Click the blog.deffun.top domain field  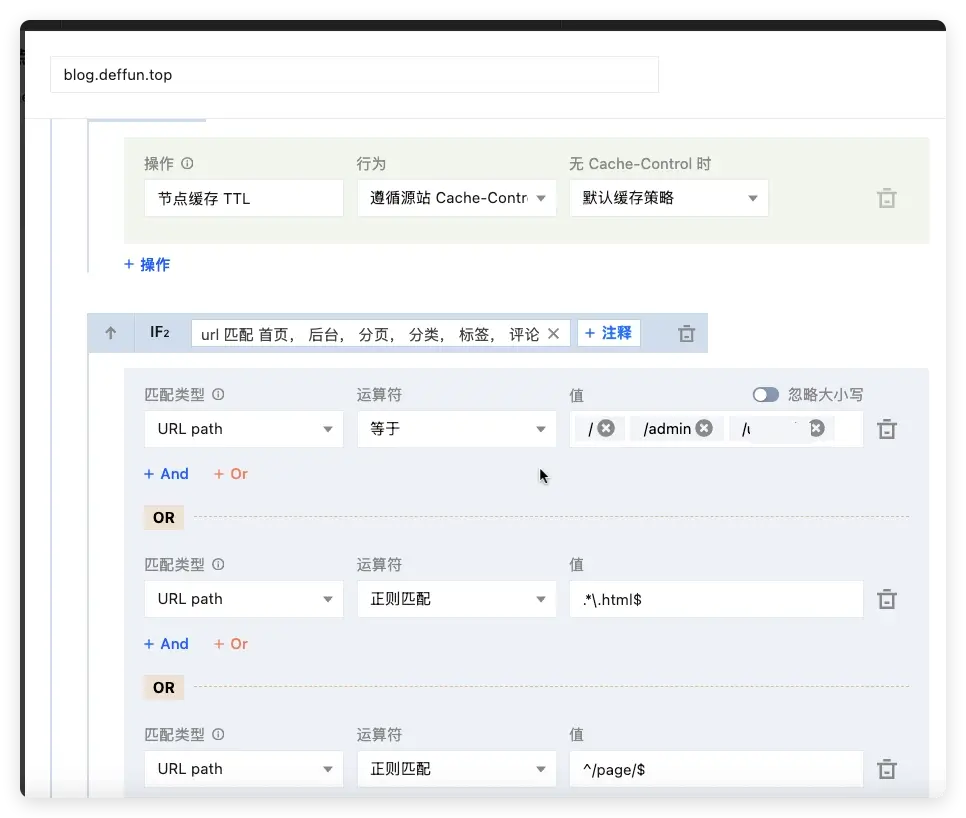[x=354, y=75]
